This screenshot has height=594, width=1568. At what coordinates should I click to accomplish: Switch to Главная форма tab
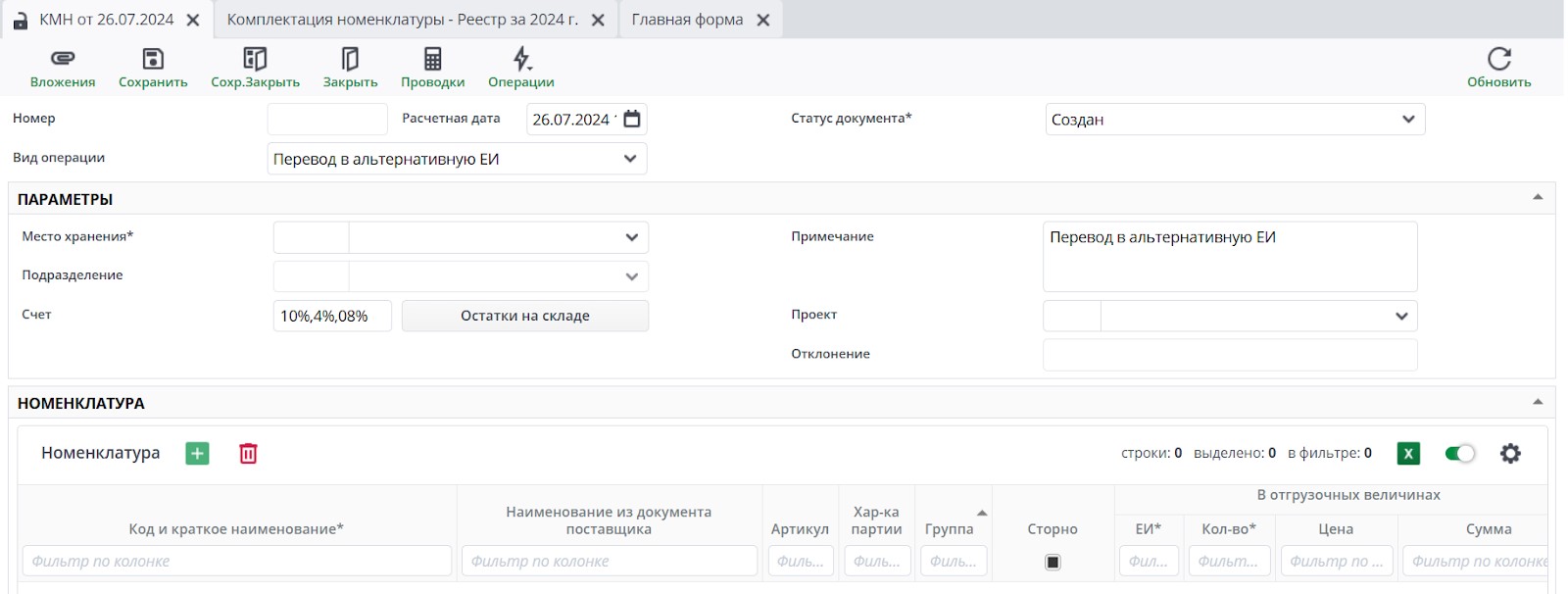point(687,20)
